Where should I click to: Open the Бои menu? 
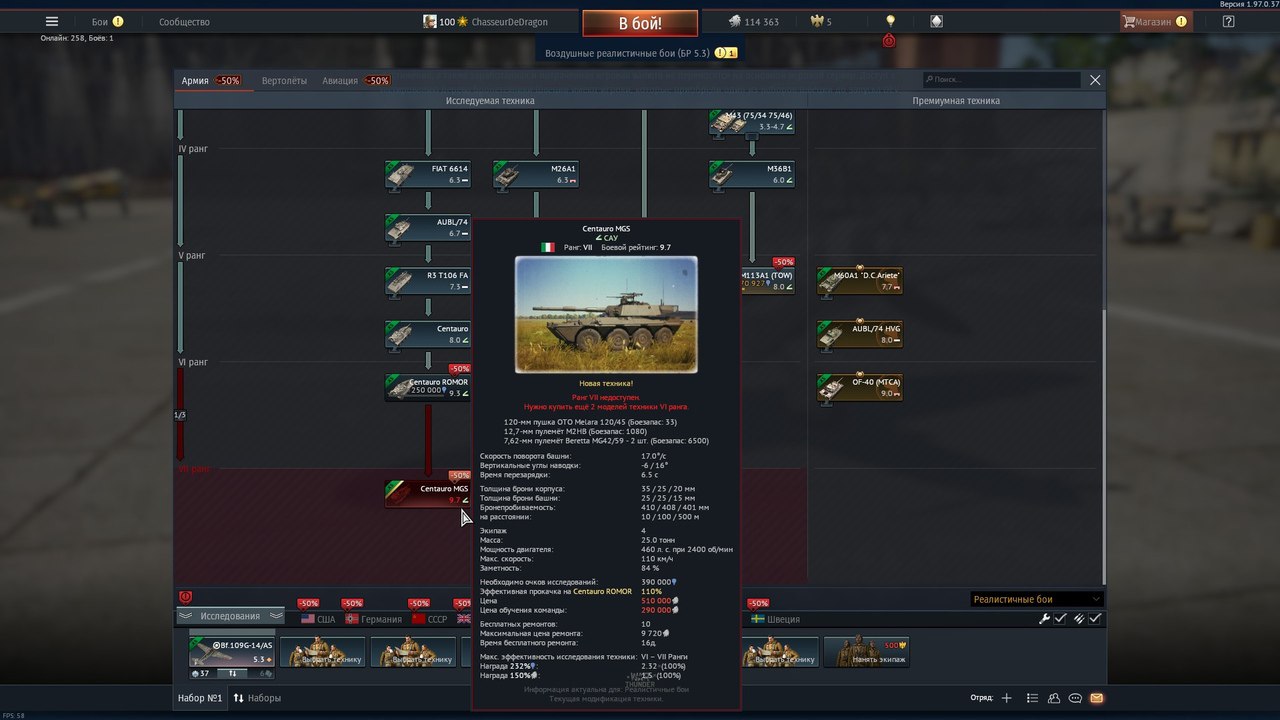[x=107, y=21]
